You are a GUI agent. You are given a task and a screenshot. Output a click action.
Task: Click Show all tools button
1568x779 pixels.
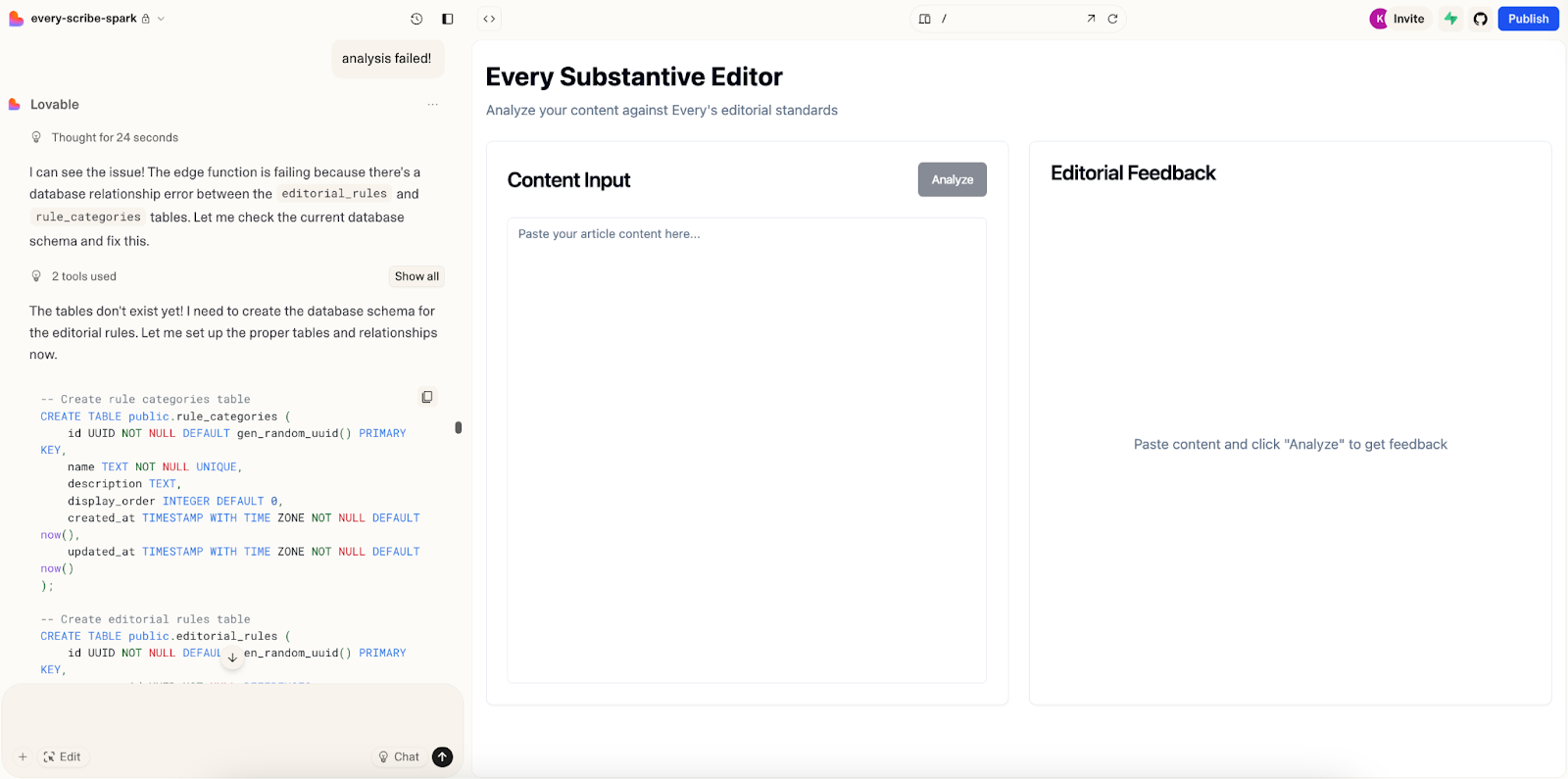coord(416,276)
